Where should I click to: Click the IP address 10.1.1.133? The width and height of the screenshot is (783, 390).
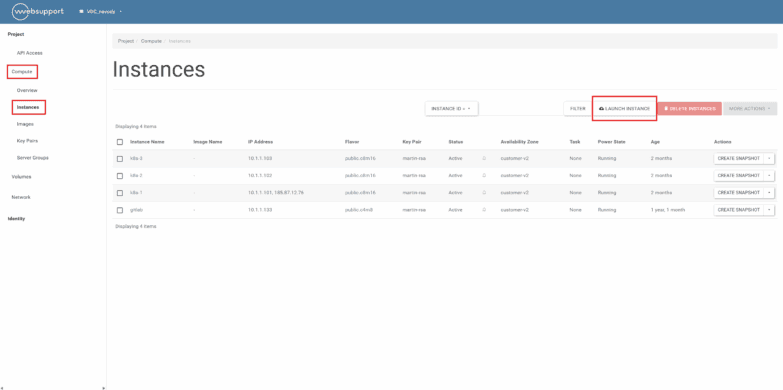tap(260, 210)
